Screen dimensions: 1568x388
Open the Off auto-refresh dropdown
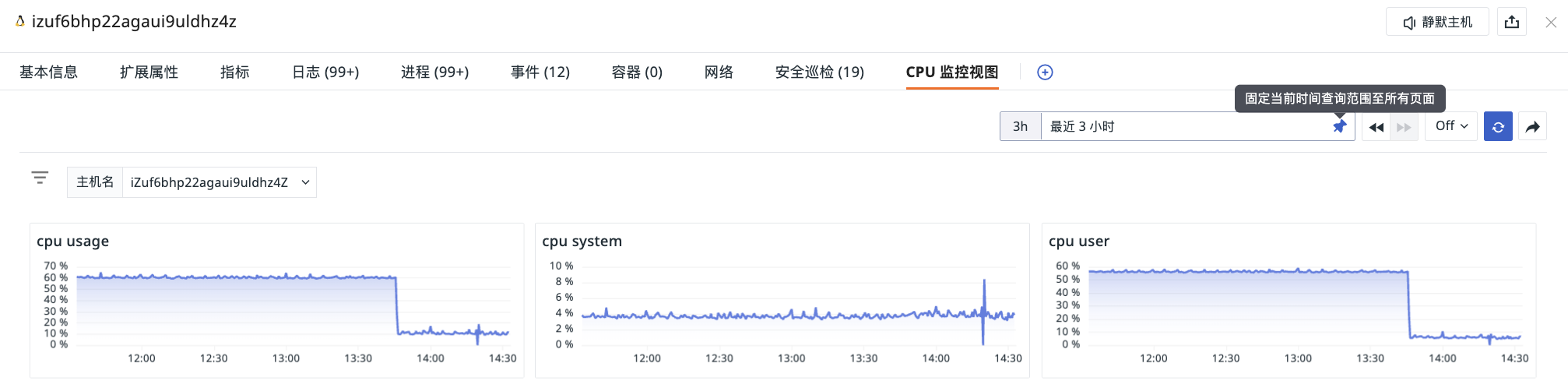coord(1451,126)
